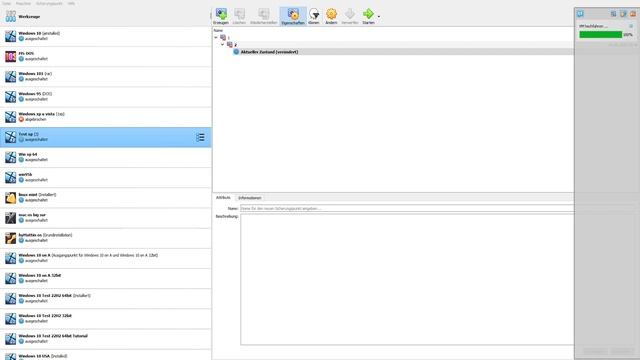Collapse snapshot 2 in the tree
640x360 pixels.
click(x=222, y=44)
